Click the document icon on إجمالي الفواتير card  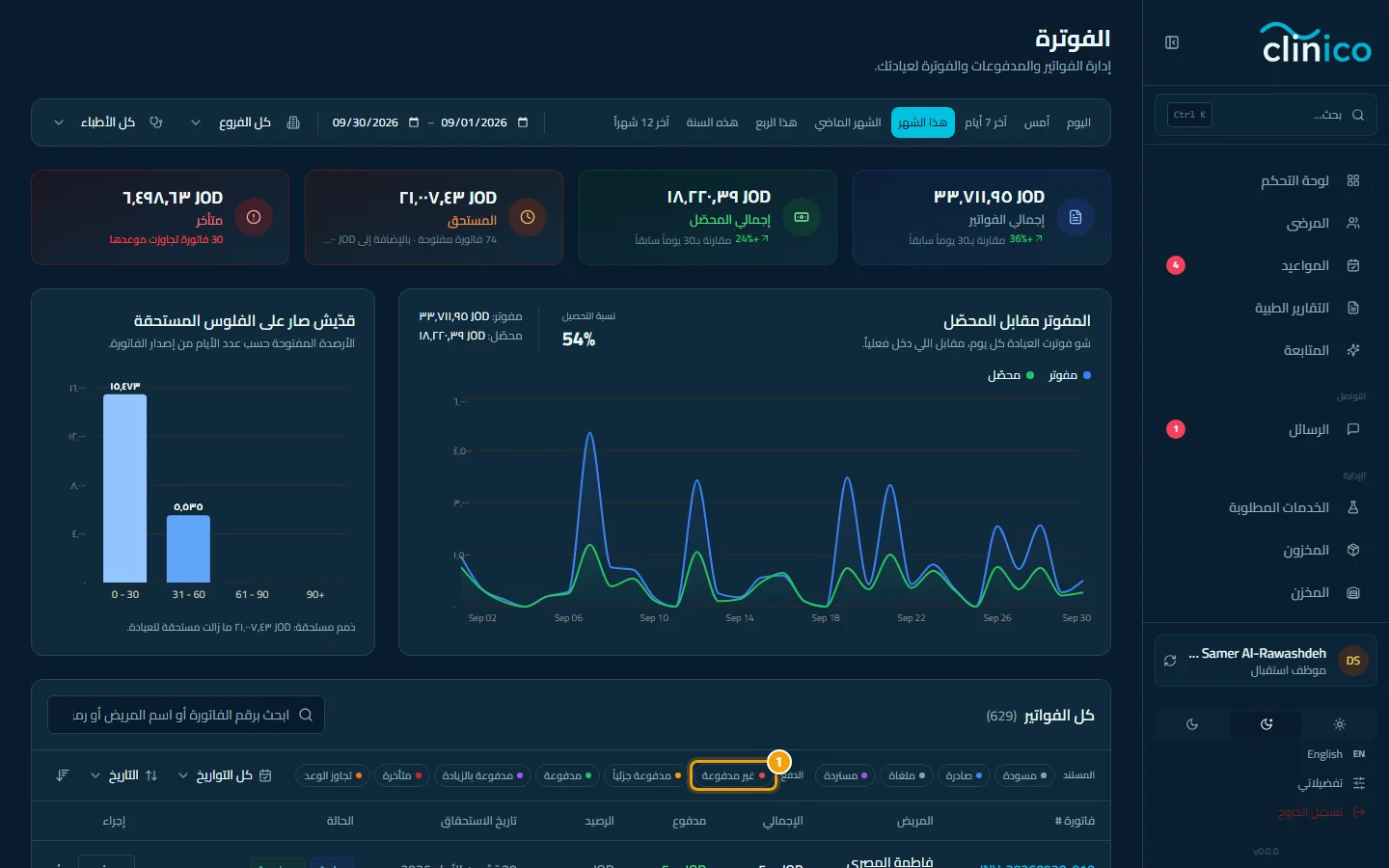click(1076, 217)
